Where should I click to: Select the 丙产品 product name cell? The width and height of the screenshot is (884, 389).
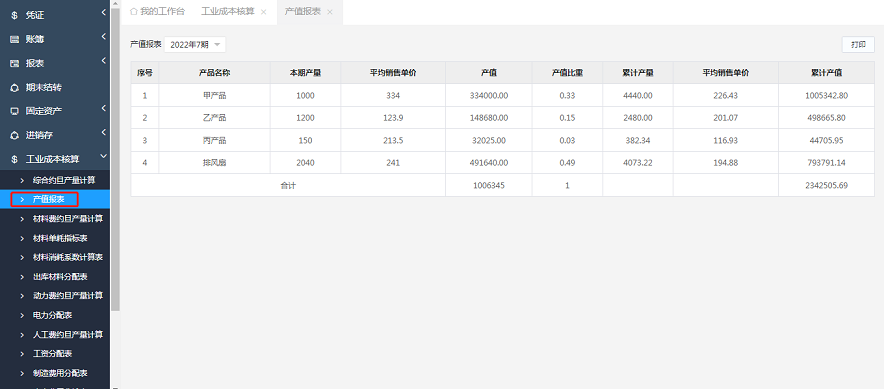click(214, 140)
